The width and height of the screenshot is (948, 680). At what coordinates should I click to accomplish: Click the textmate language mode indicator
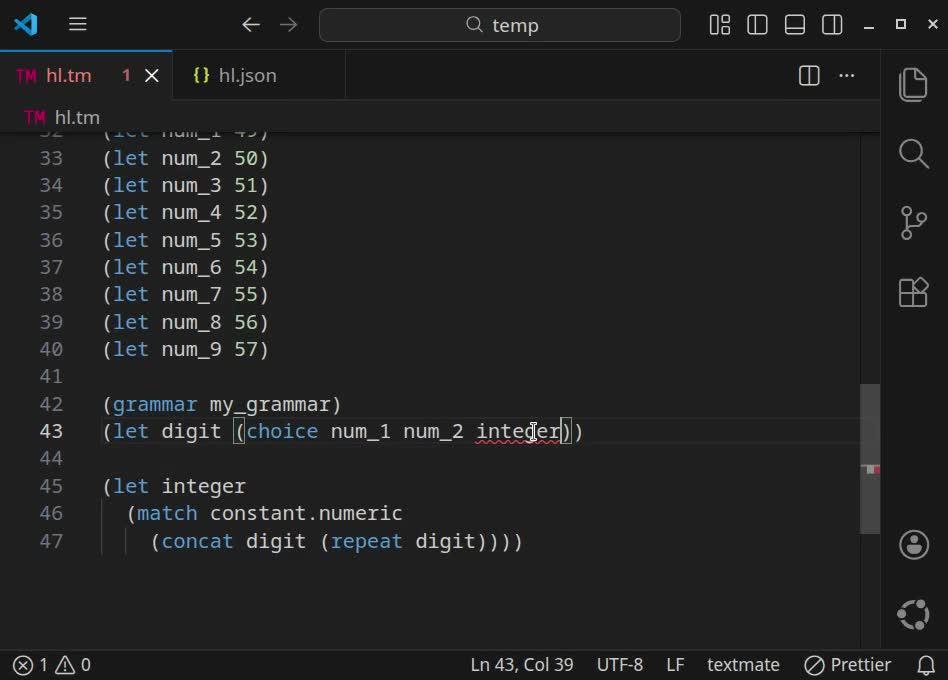click(x=743, y=664)
